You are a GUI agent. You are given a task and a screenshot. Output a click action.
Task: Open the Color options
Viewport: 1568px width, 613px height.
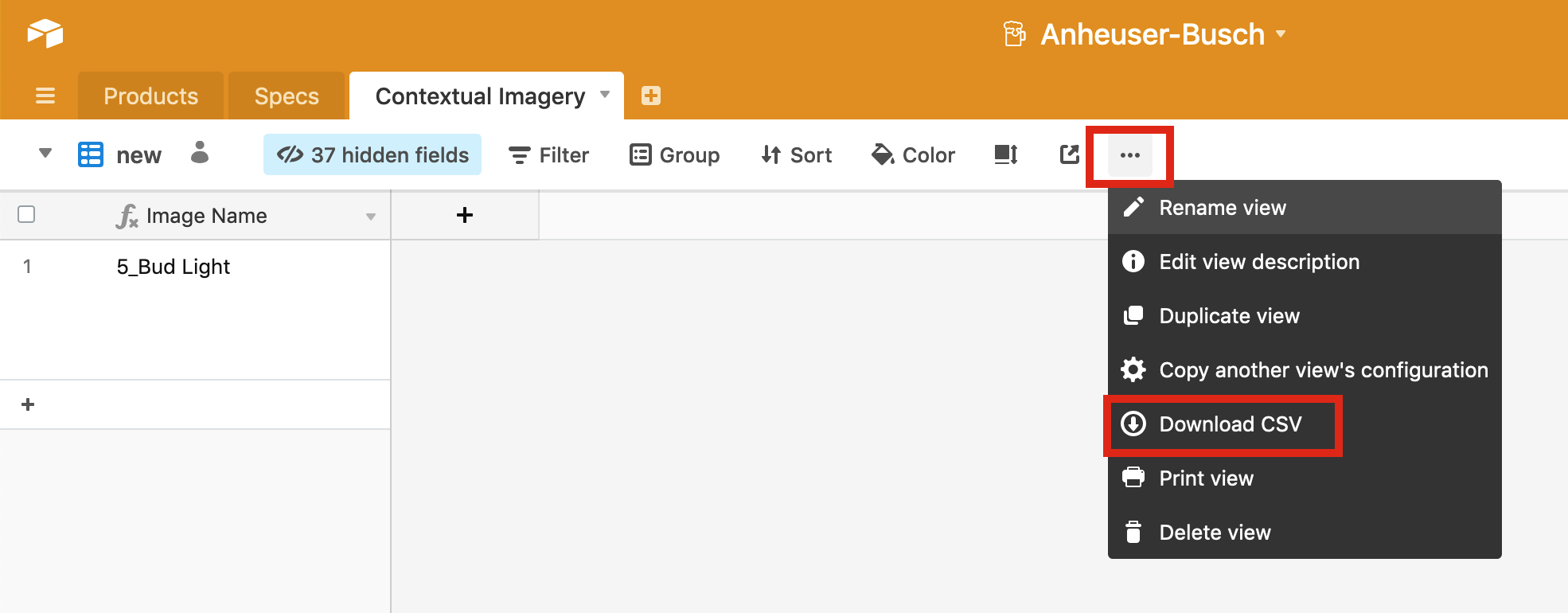click(x=914, y=154)
